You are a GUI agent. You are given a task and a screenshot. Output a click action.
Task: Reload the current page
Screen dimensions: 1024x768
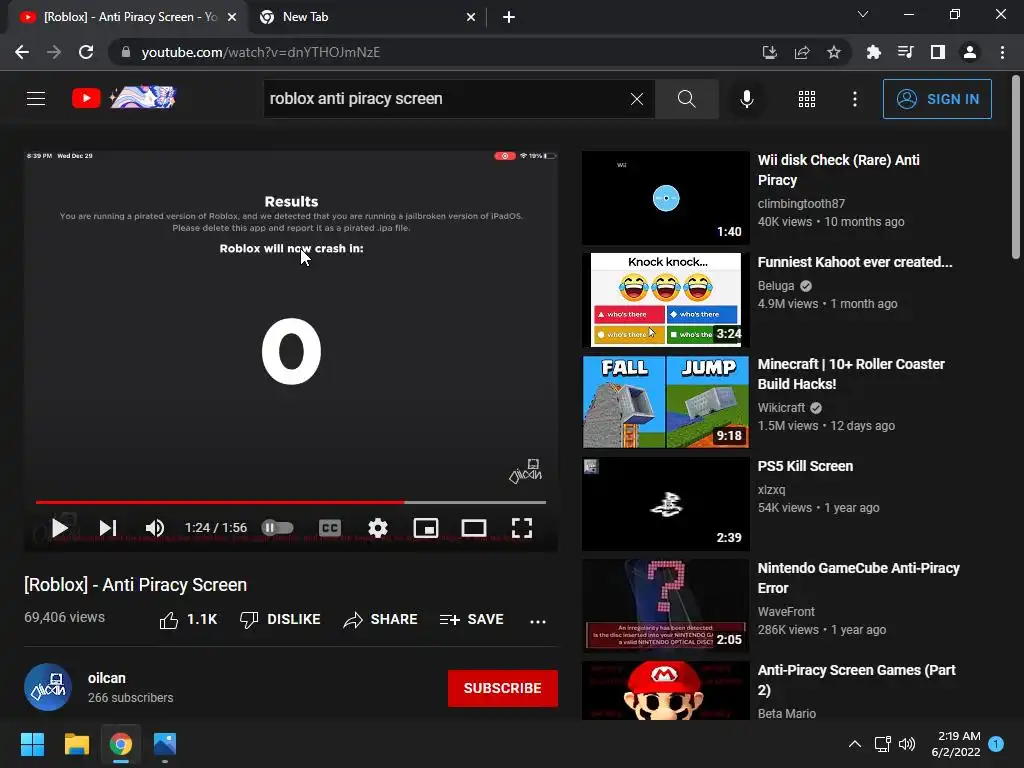86,52
